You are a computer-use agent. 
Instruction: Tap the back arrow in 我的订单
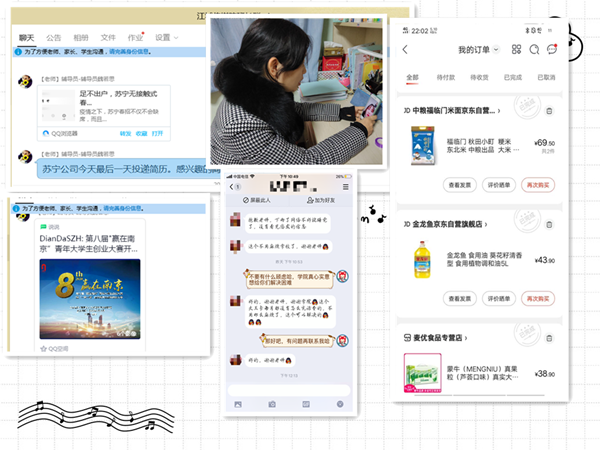coord(405,49)
